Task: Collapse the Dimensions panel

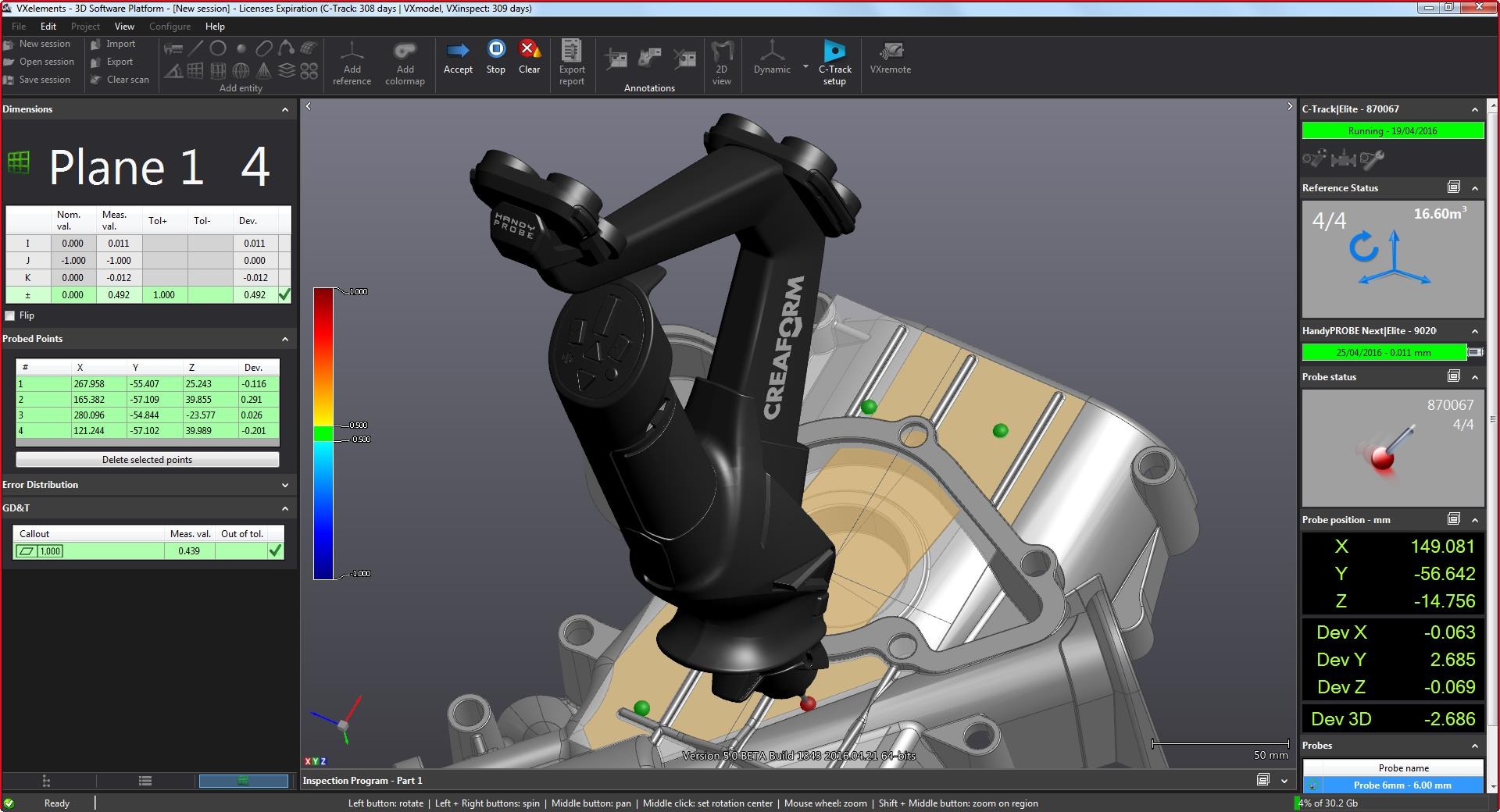Action: (x=285, y=109)
